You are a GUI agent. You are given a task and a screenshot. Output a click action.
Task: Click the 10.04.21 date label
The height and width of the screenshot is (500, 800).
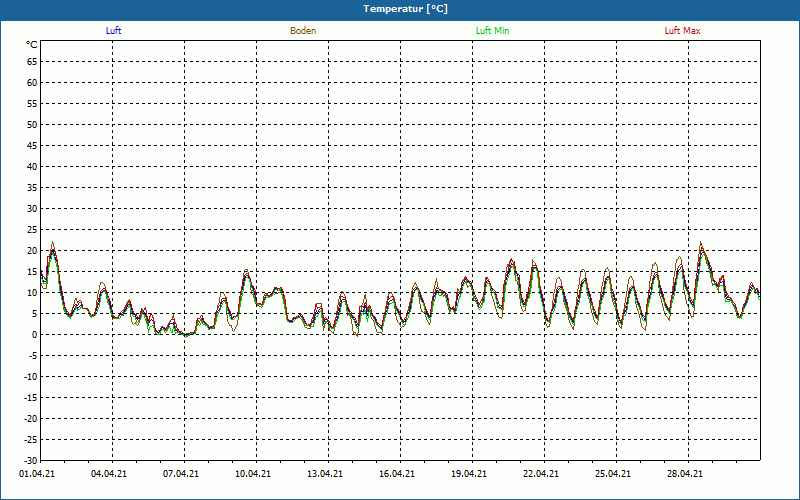pyautogui.click(x=253, y=474)
